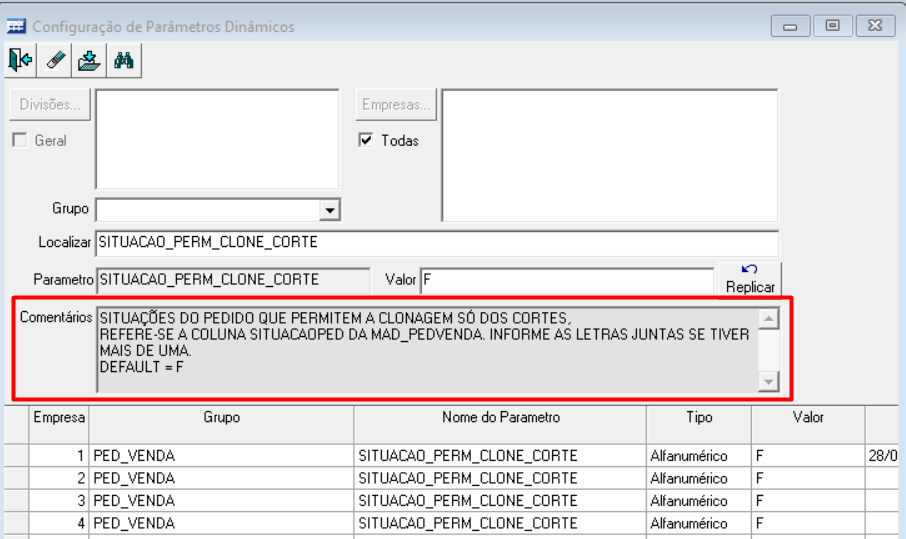The width and height of the screenshot is (906, 539).
Task: Click the Empresa number 4 cell
Action: tap(59, 523)
